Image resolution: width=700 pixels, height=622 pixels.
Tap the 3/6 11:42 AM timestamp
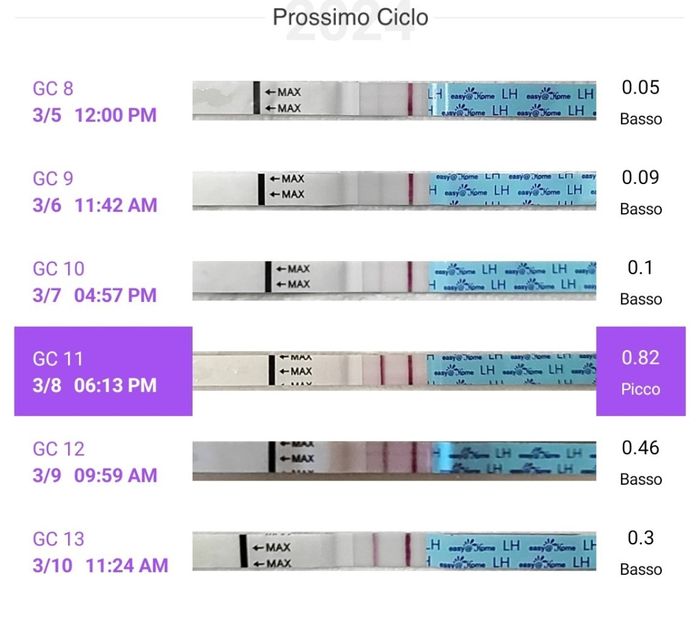pyautogui.click(x=95, y=205)
